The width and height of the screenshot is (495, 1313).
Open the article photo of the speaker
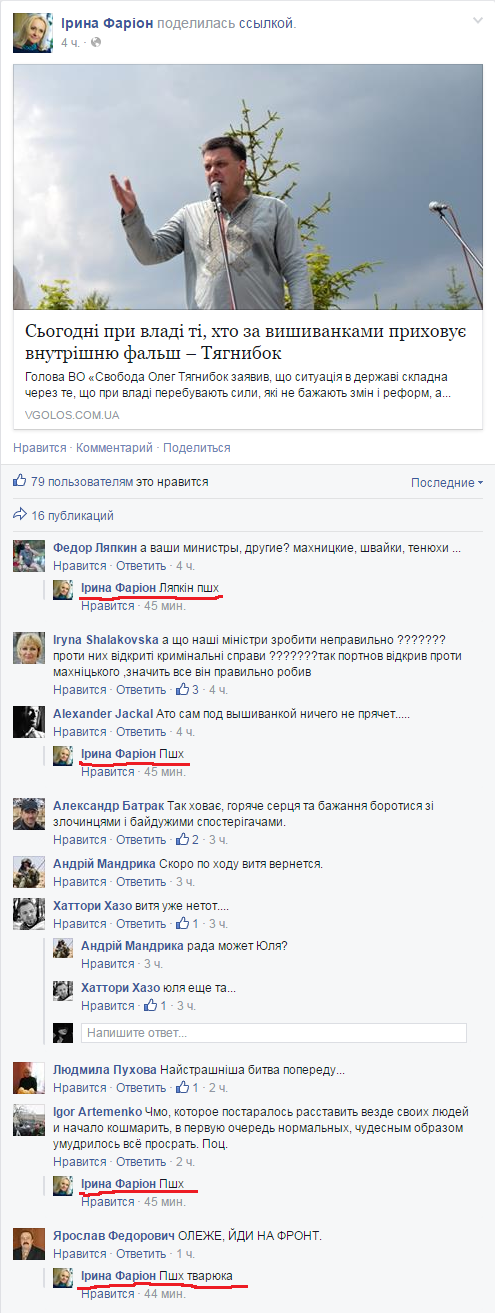248,187
